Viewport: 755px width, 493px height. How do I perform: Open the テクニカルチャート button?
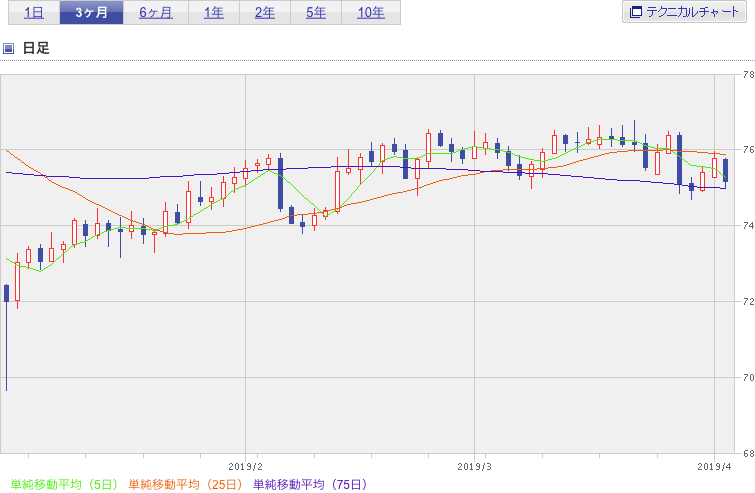[684, 12]
